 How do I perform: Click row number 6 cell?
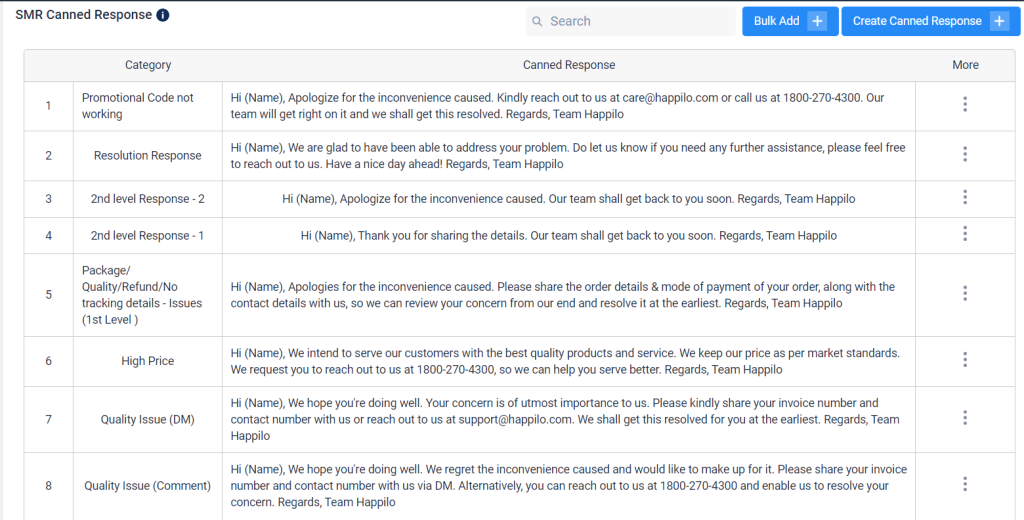(48, 361)
